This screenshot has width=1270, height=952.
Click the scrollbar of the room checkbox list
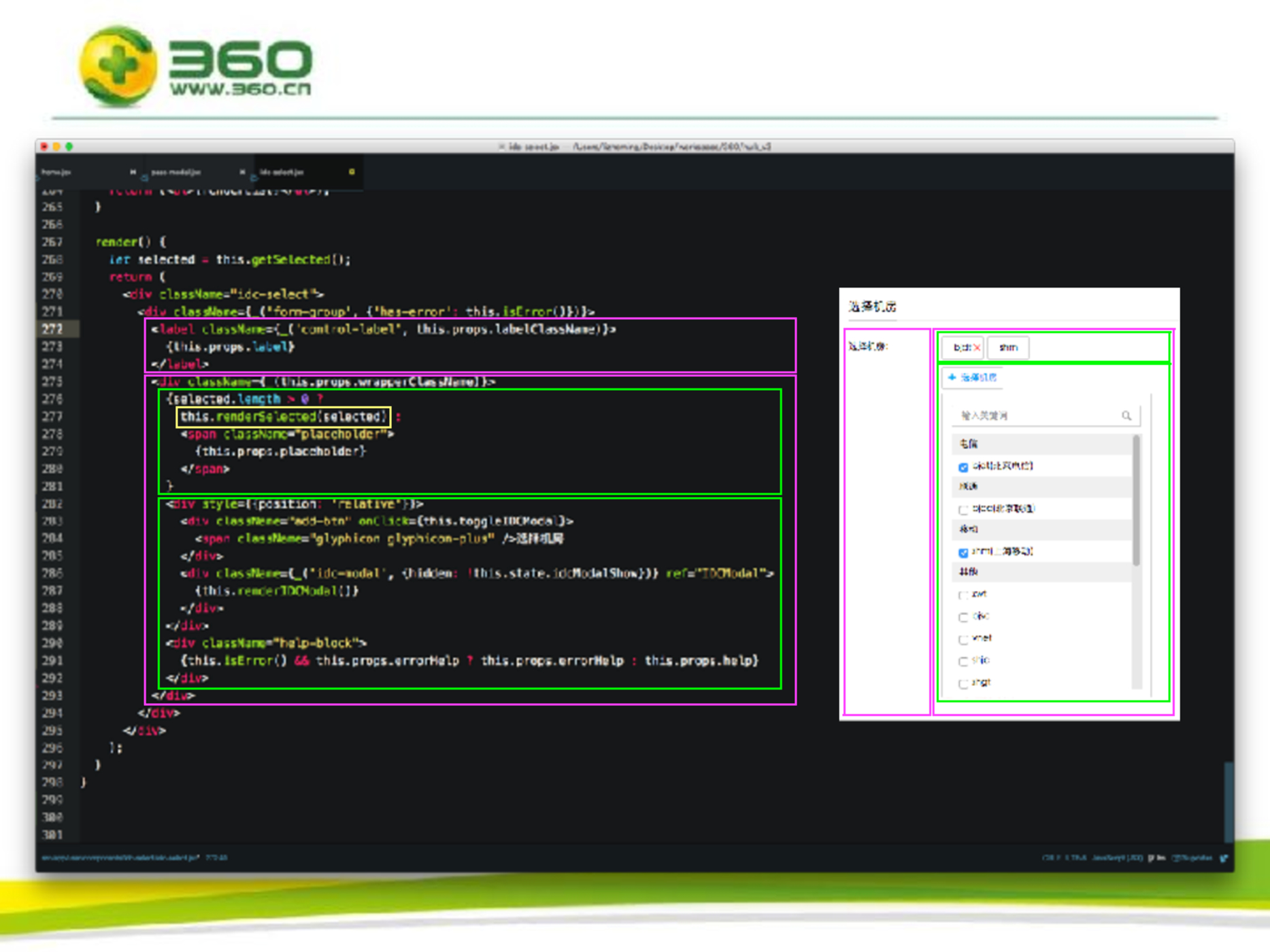(1135, 500)
